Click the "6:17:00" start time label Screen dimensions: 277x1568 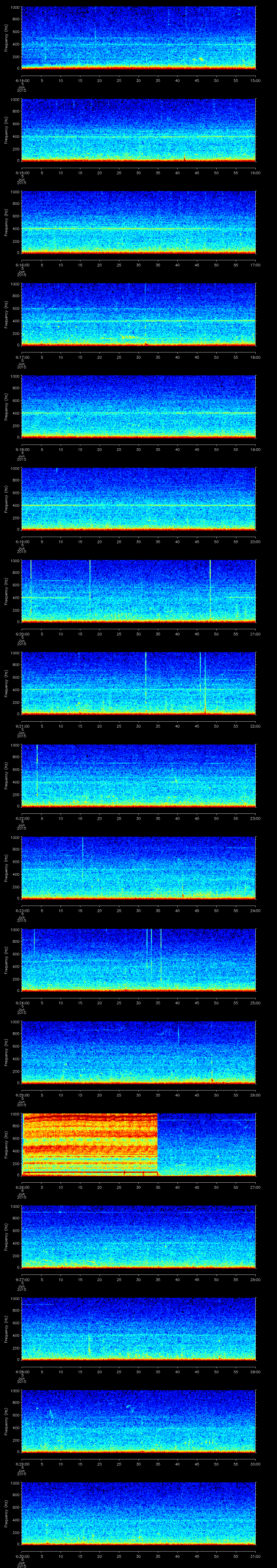coord(22,357)
